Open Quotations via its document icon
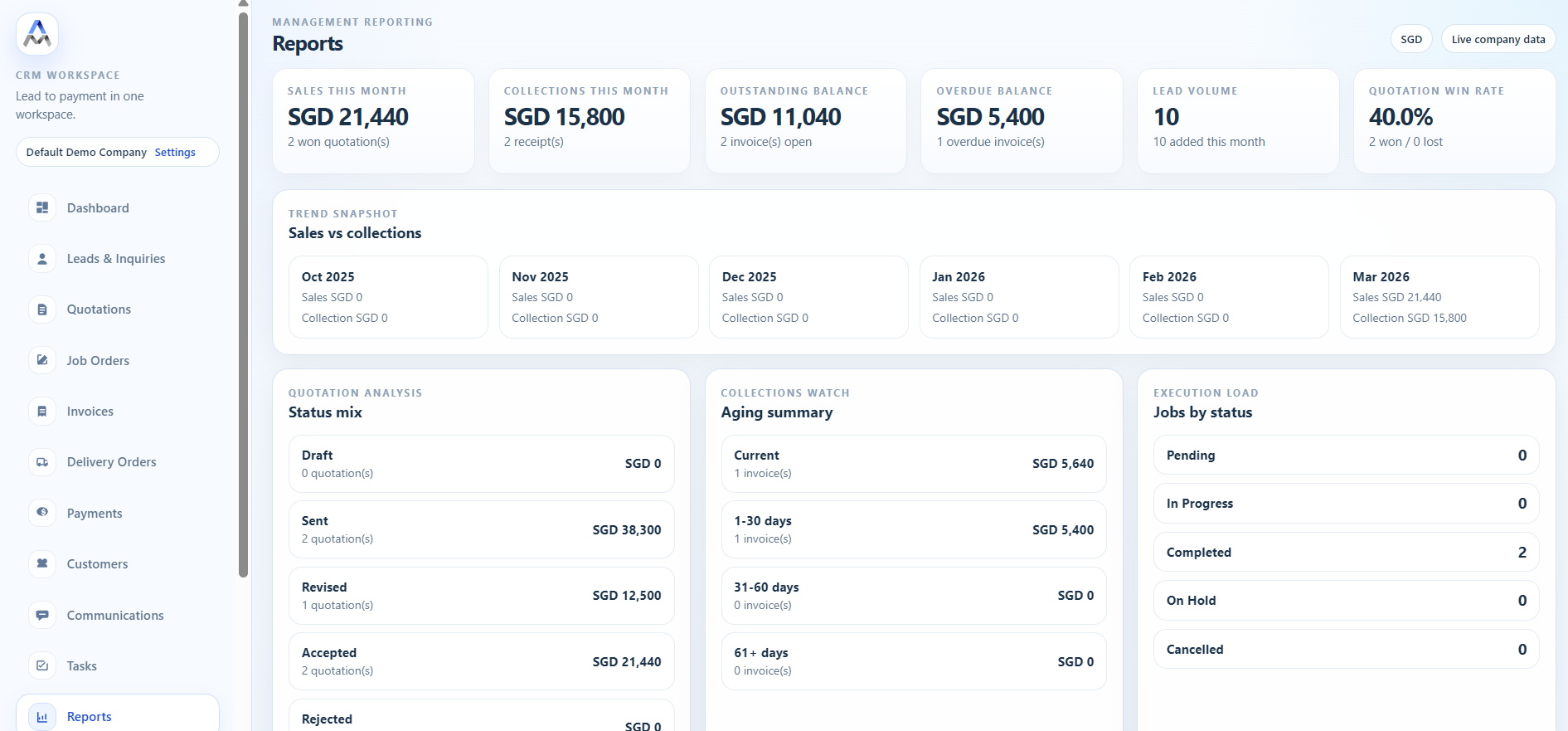This screenshot has height=731, width=1568. point(42,309)
